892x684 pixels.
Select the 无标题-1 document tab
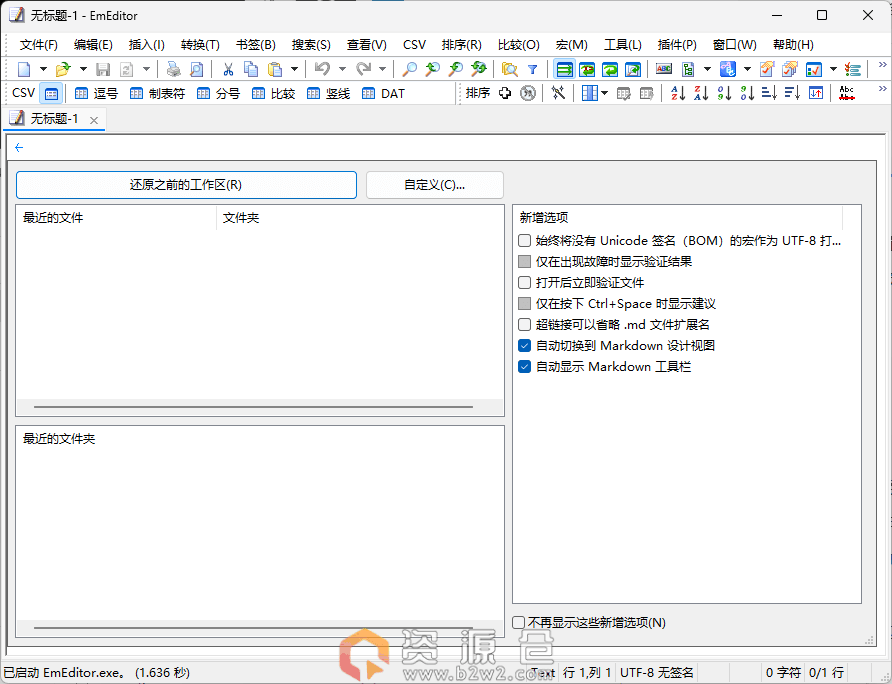point(48,119)
